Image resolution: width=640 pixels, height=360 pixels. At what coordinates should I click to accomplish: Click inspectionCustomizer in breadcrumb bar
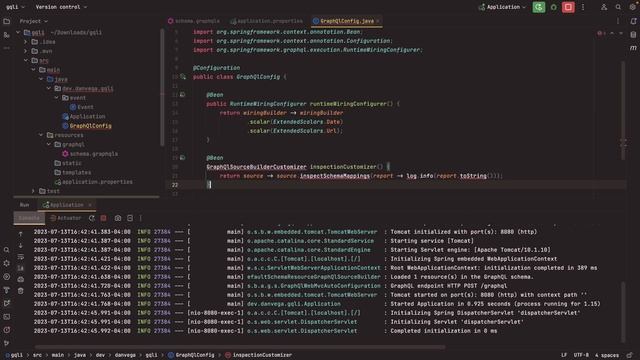click(258, 355)
